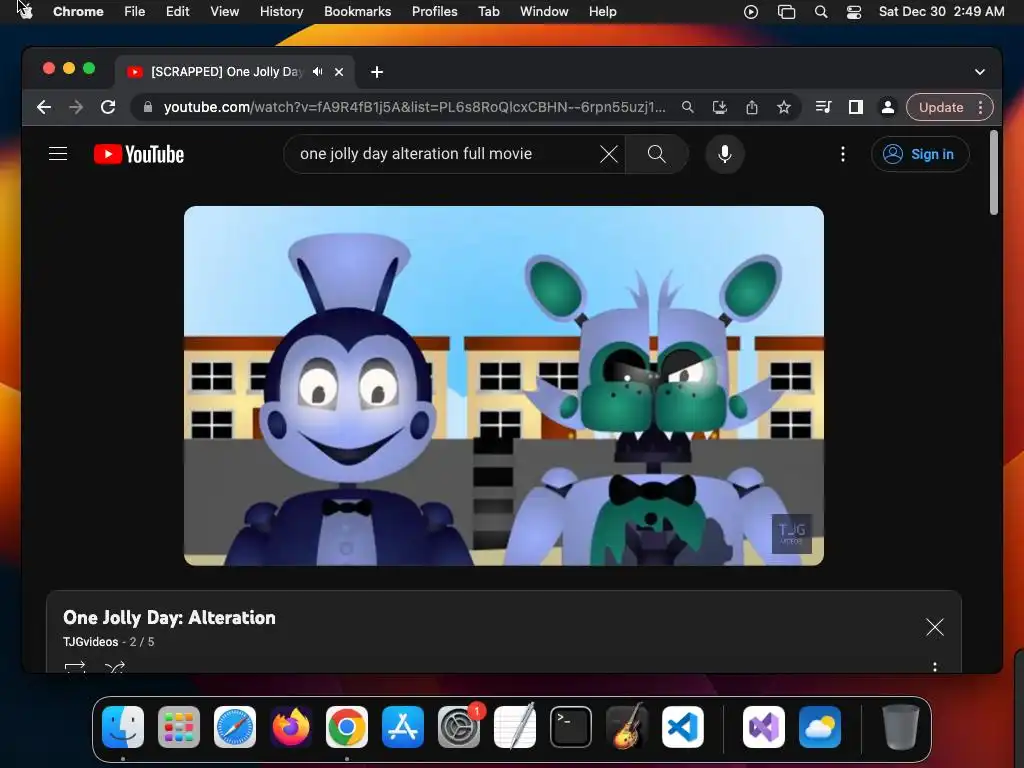This screenshot has height=768, width=1024.
Task: Launch Firefox from the Dock
Action: 291,727
